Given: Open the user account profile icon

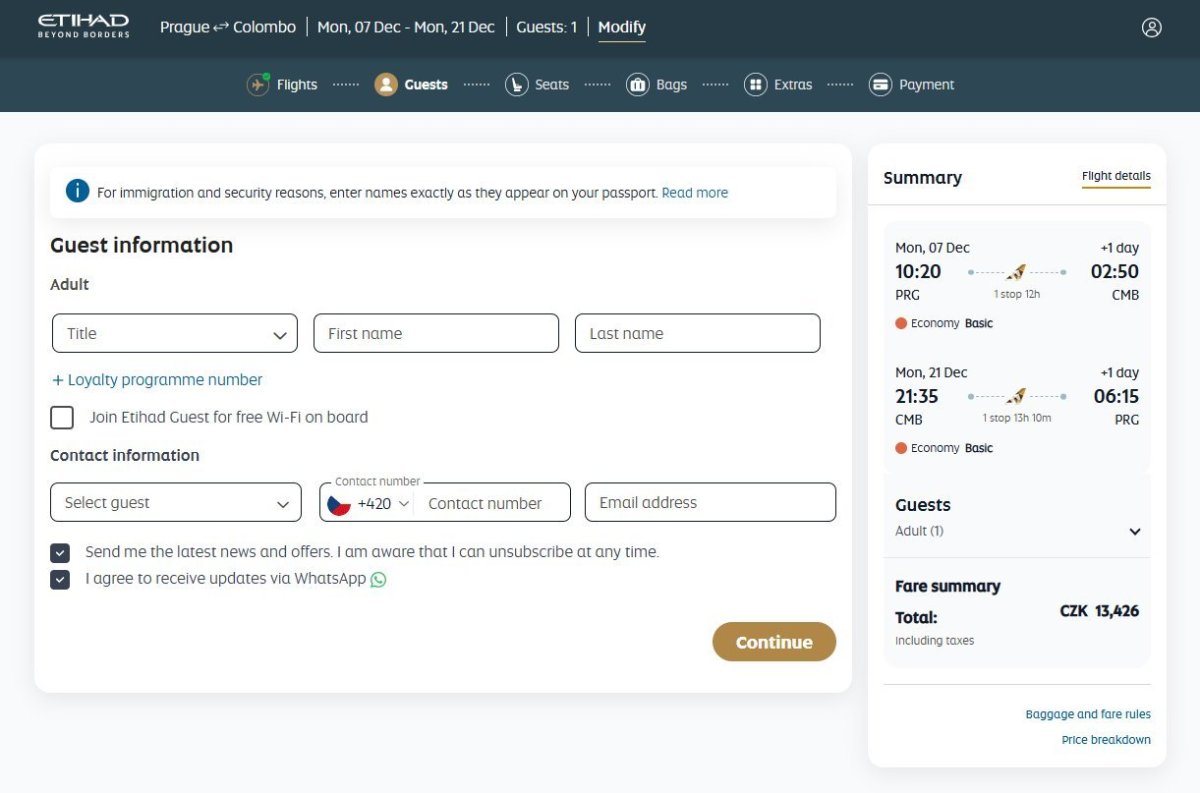Looking at the screenshot, I should coord(1151,28).
